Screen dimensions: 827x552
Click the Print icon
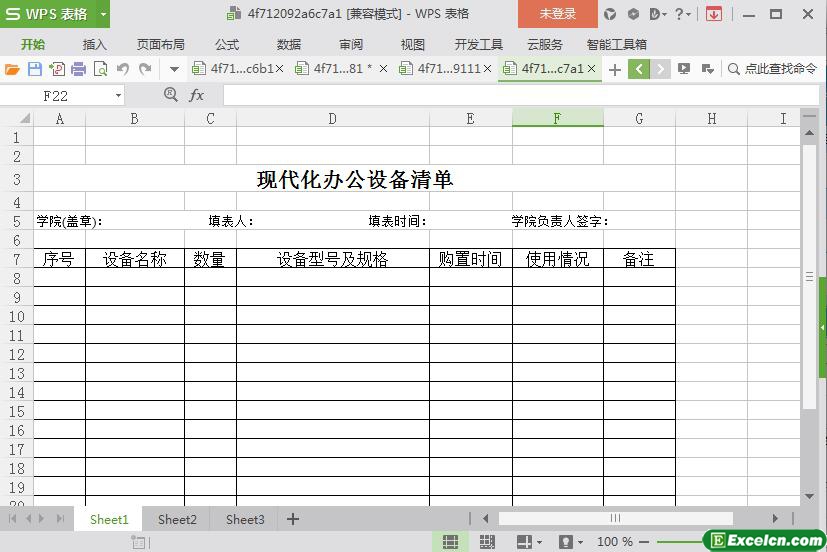click(79, 69)
